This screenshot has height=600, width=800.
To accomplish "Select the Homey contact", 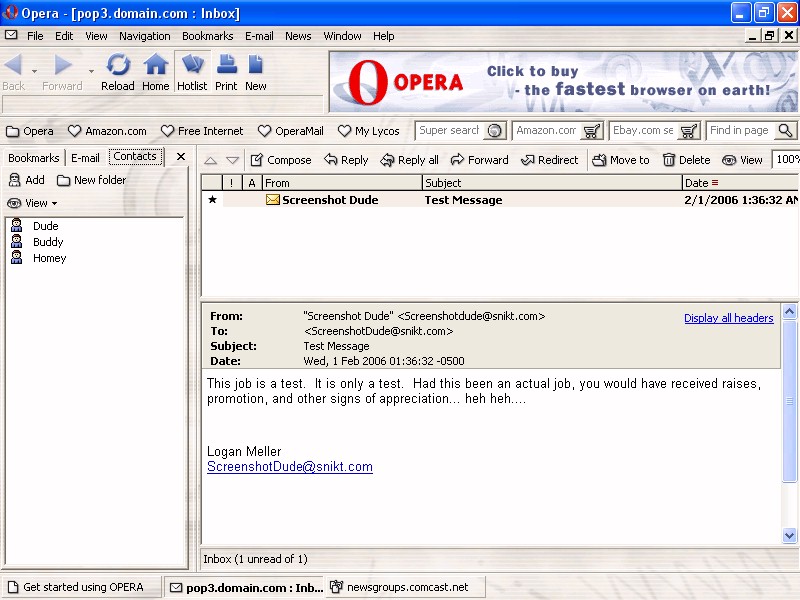I will pyautogui.click(x=49, y=258).
